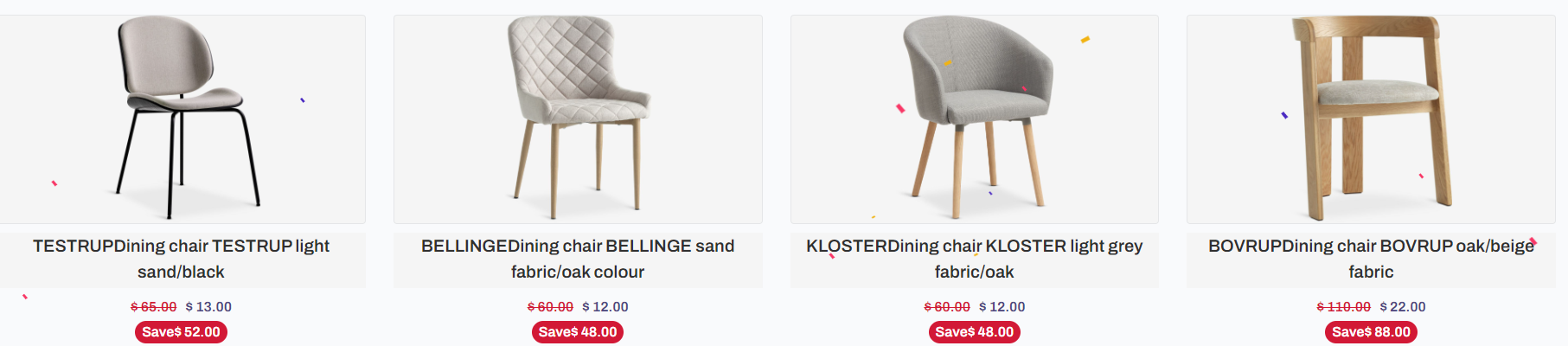Screen dimensions: 1568x346
Task: Open the BELLINGE quilted chair image
Action: click(x=578, y=119)
